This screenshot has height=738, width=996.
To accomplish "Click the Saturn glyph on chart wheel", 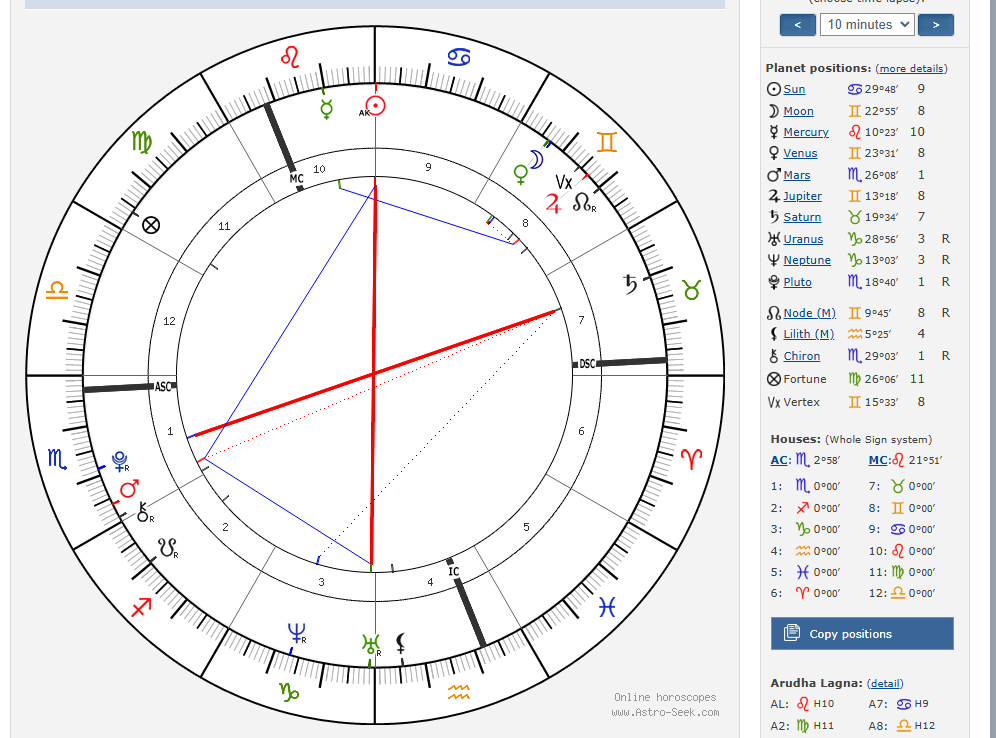I will click(x=629, y=284).
